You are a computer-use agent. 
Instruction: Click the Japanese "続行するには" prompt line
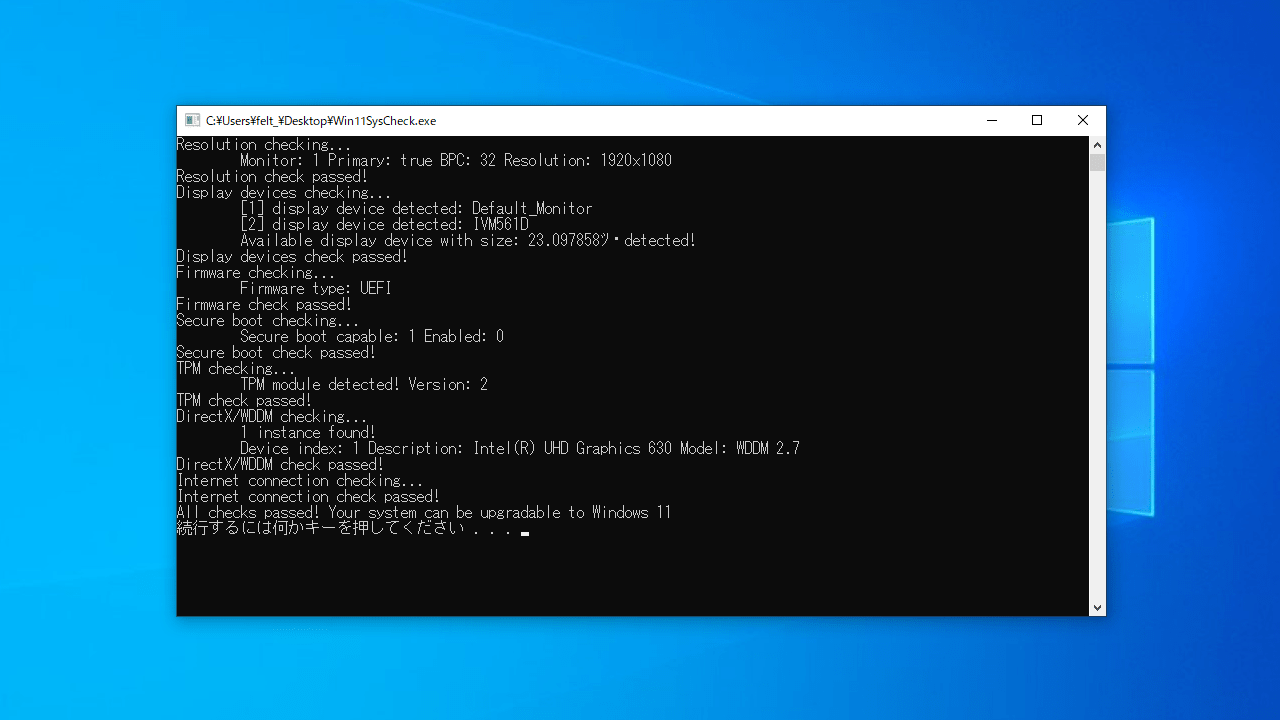(x=345, y=528)
